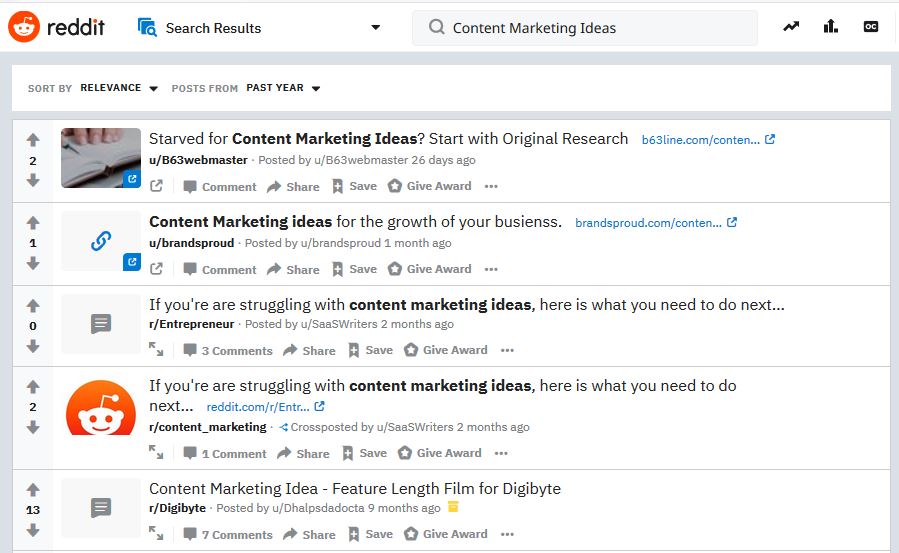The width and height of the screenshot is (899, 553).
Task: Downvote the r/content_marketing crosspost
Action: point(33,428)
